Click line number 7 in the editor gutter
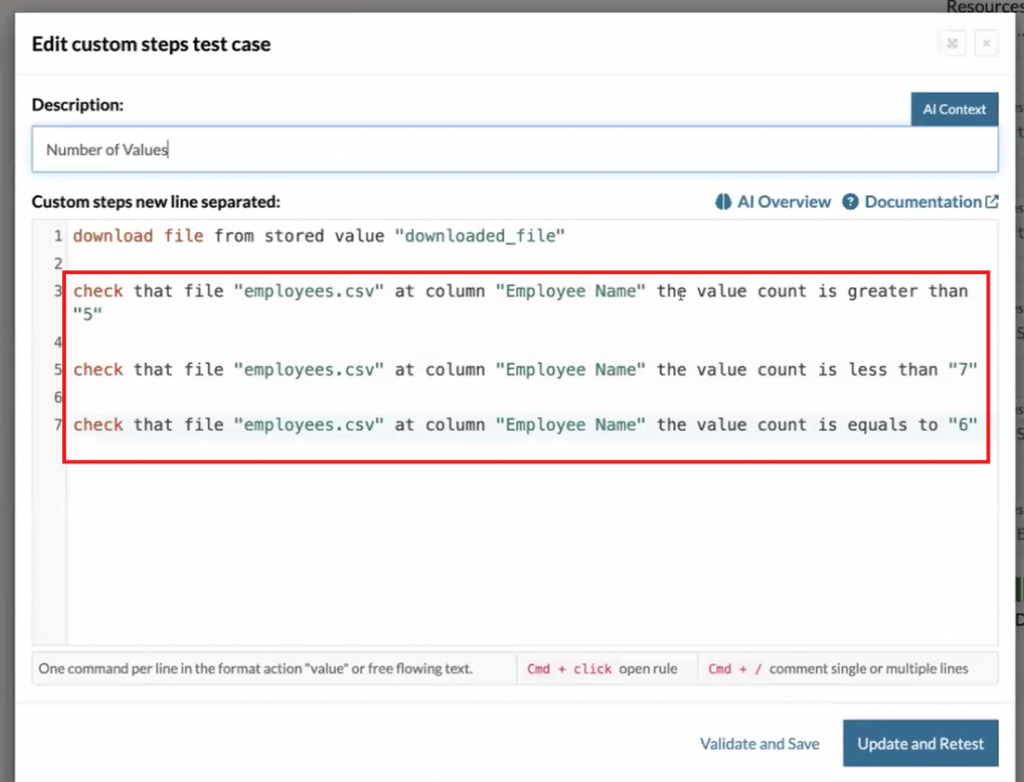The width and height of the screenshot is (1024, 782). pyautogui.click(x=58, y=425)
